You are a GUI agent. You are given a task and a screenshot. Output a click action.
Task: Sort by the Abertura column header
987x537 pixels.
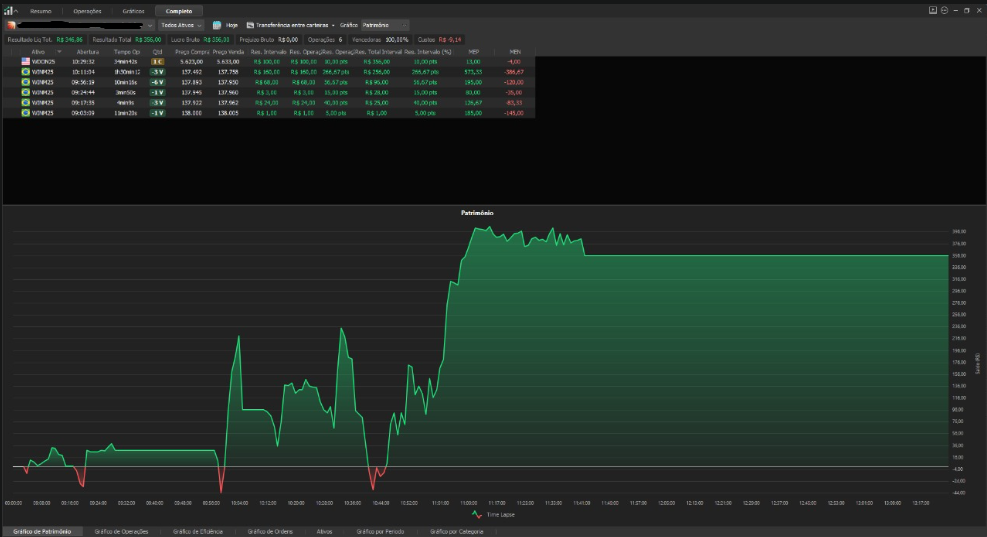coord(88,50)
